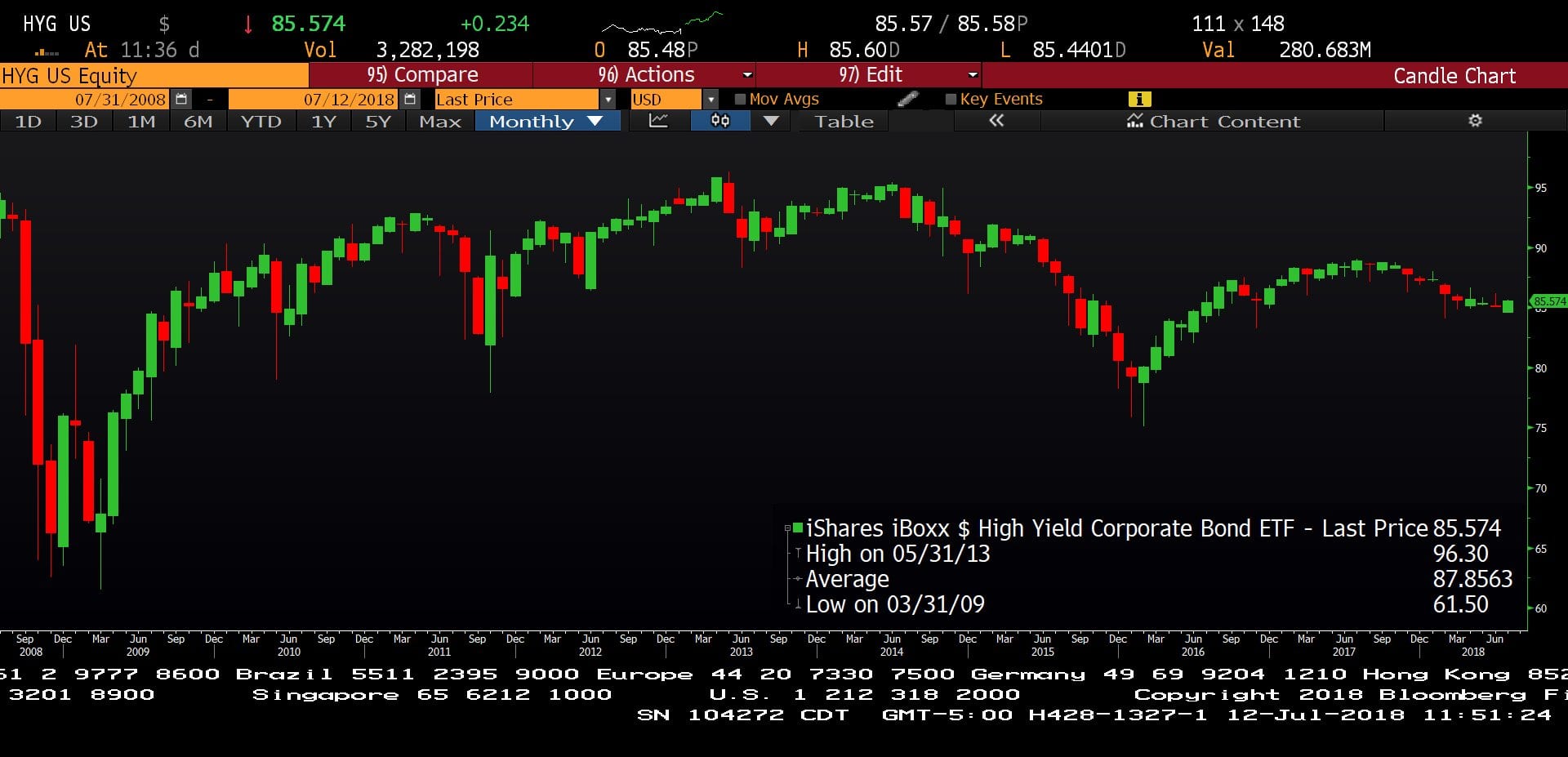The image size is (1568, 757).
Task: Click the 95 price axis label
Action: click(x=1540, y=188)
